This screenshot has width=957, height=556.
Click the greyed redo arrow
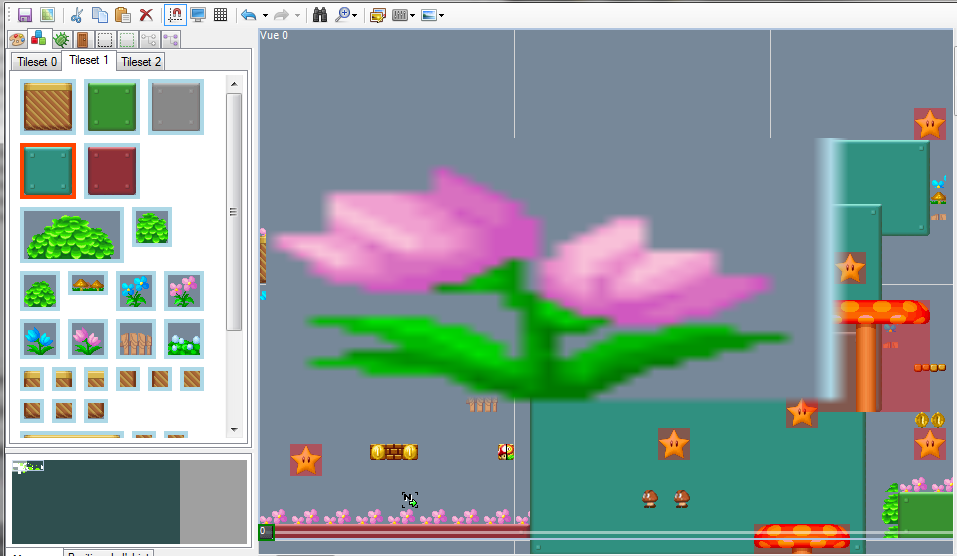281,15
